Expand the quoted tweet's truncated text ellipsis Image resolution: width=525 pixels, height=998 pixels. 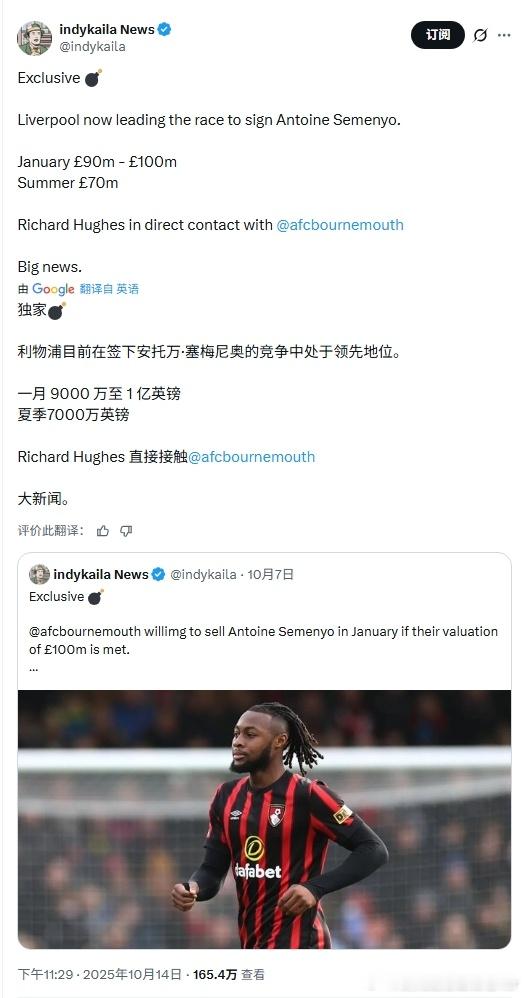click(x=34, y=670)
